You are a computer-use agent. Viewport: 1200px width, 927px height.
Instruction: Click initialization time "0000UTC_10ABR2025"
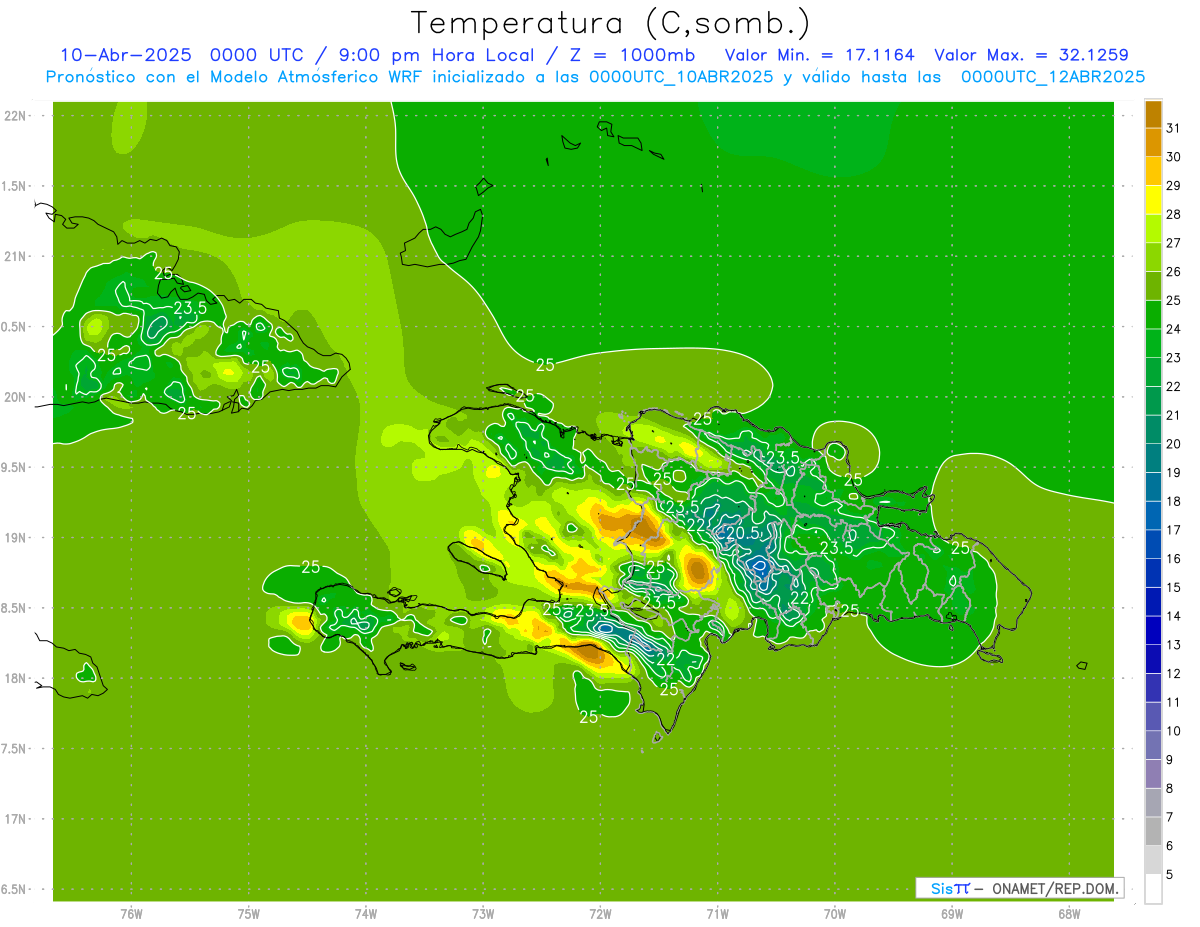coord(680,77)
